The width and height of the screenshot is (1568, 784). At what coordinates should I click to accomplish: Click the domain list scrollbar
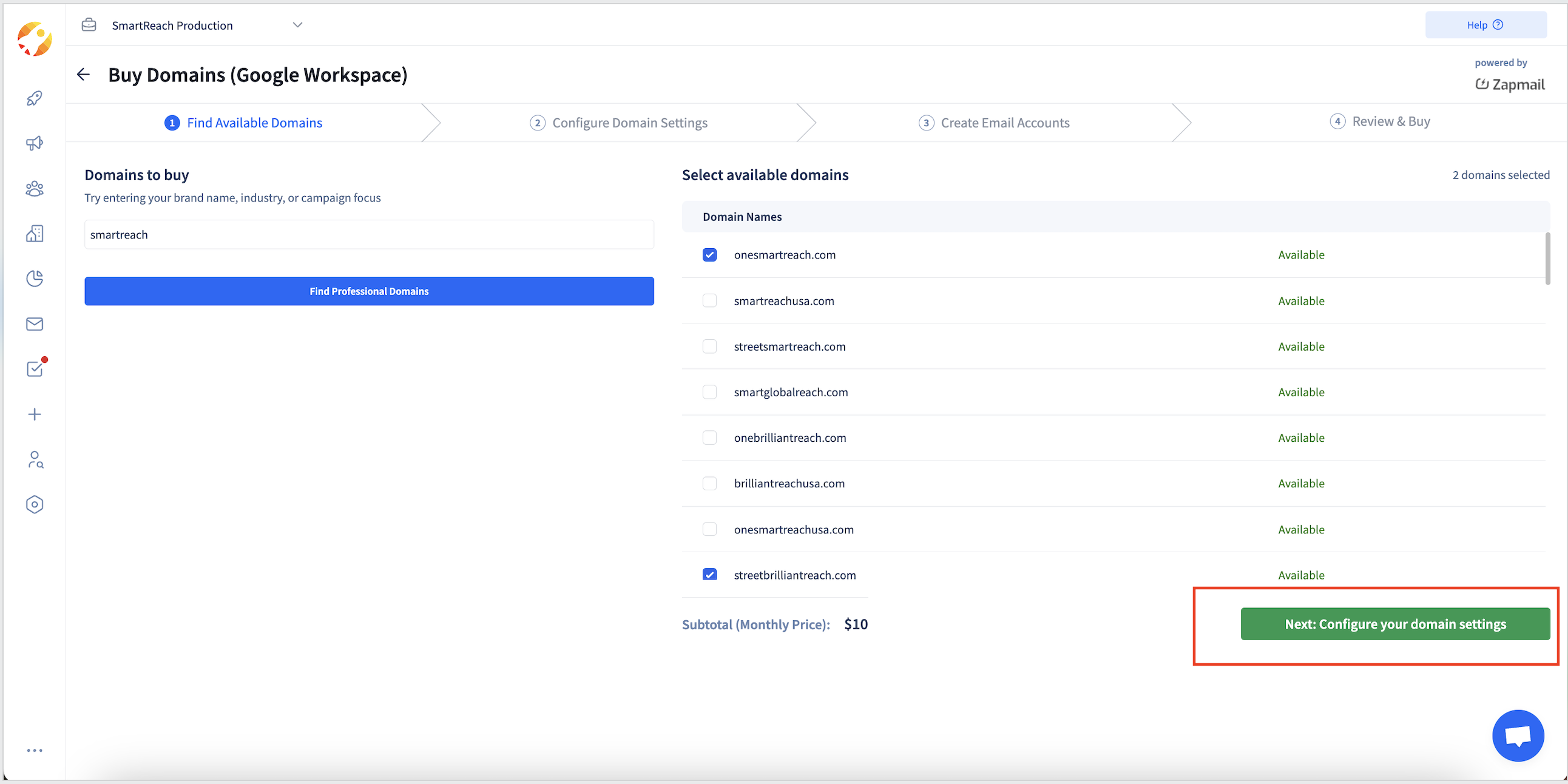pos(1547,259)
